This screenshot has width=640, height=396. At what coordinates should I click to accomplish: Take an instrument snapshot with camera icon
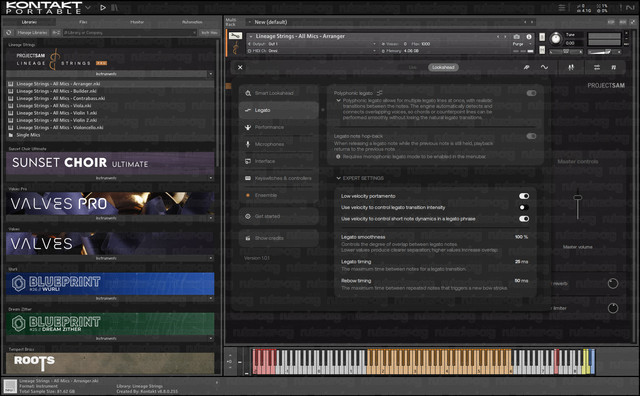[516, 37]
